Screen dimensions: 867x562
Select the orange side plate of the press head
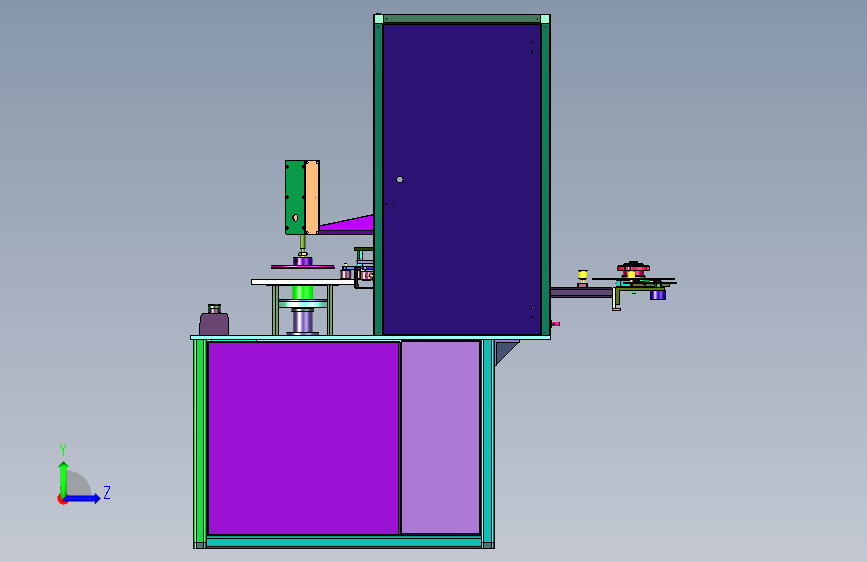pyautogui.click(x=312, y=197)
